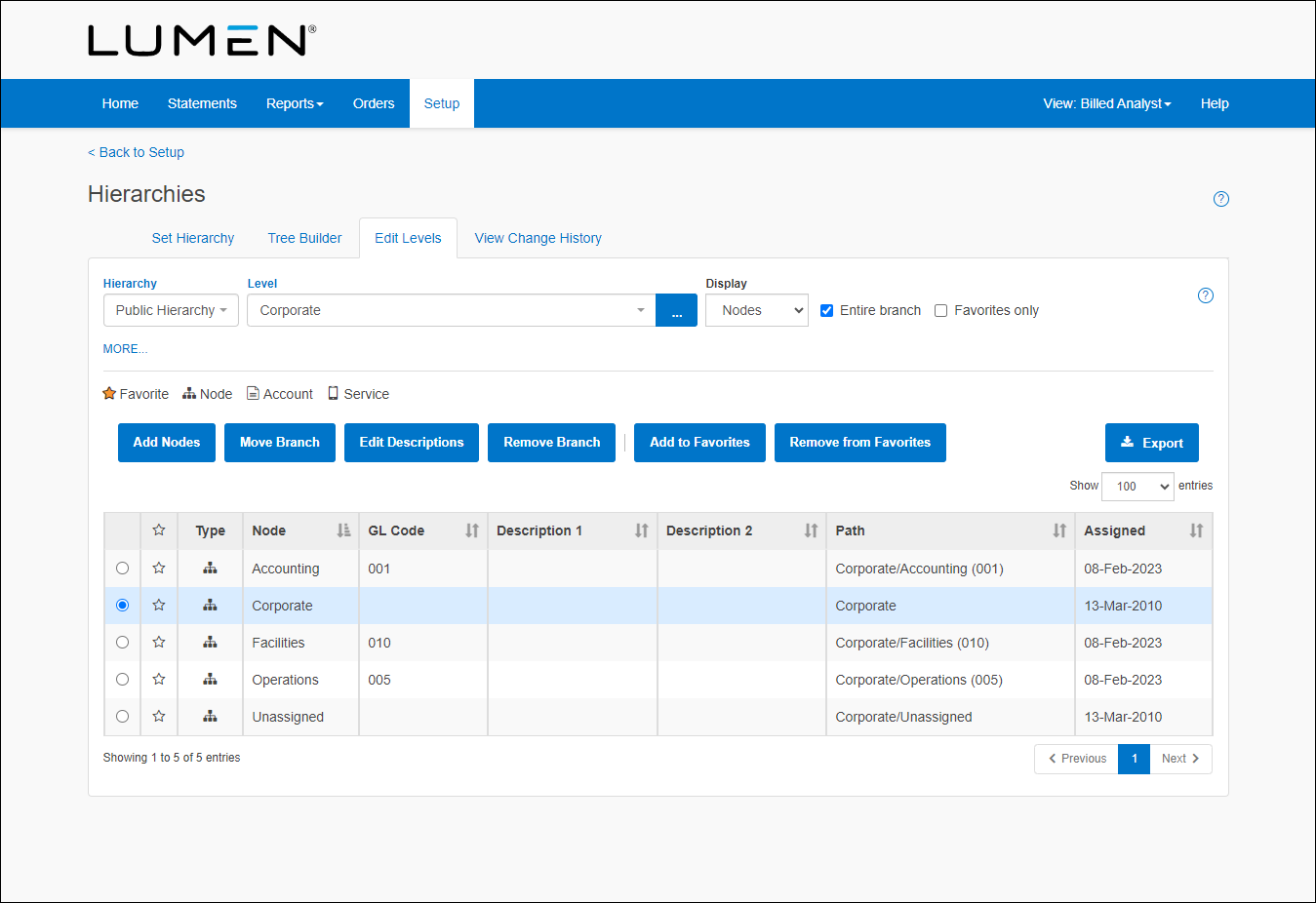
Task: Select the Facilities row radio button
Action: coord(122,642)
